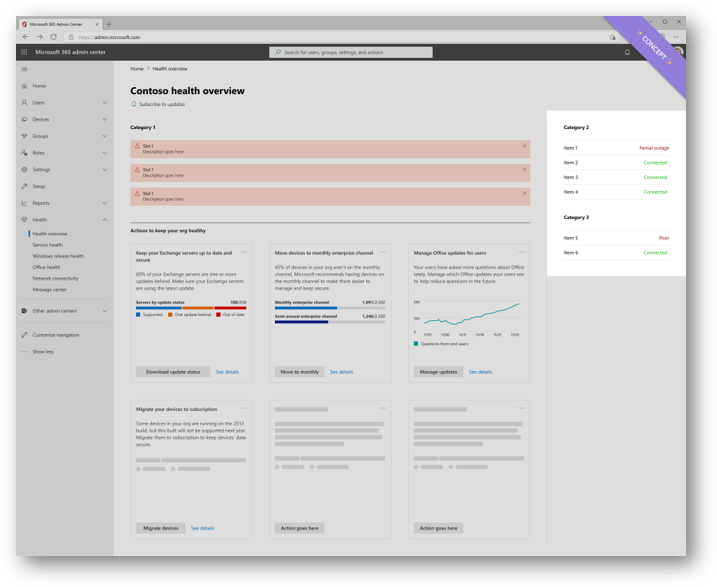Expand the Users menu chevron
Viewport: 717px width, 587px height.
click(x=105, y=102)
